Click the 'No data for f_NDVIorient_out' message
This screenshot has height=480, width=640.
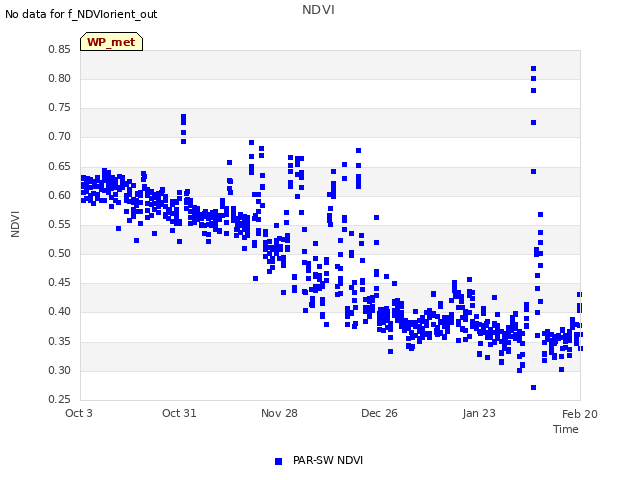(x=81, y=14)
